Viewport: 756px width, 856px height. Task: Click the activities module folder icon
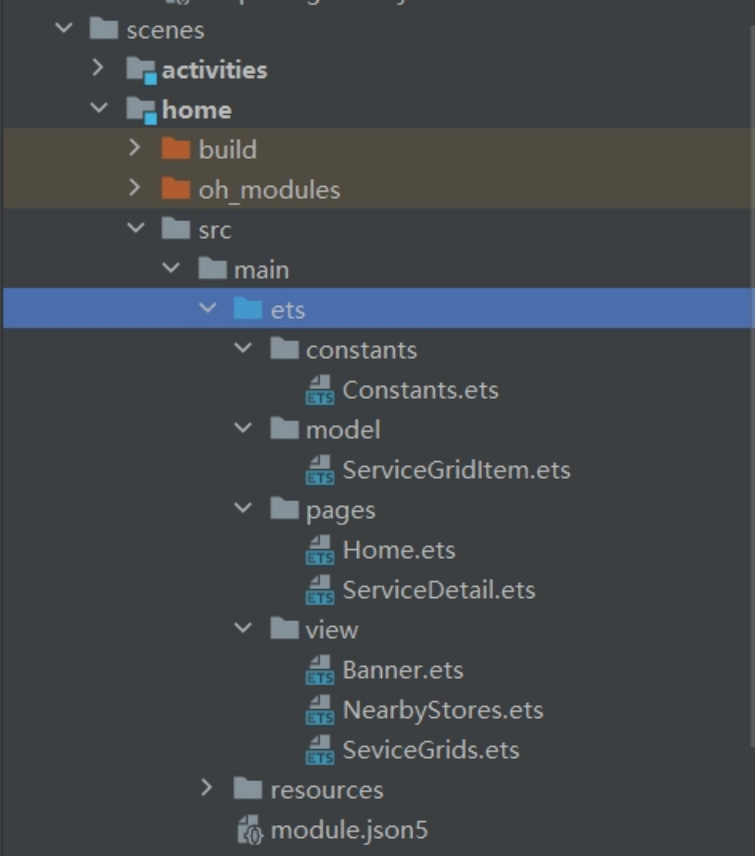[142, 70]
